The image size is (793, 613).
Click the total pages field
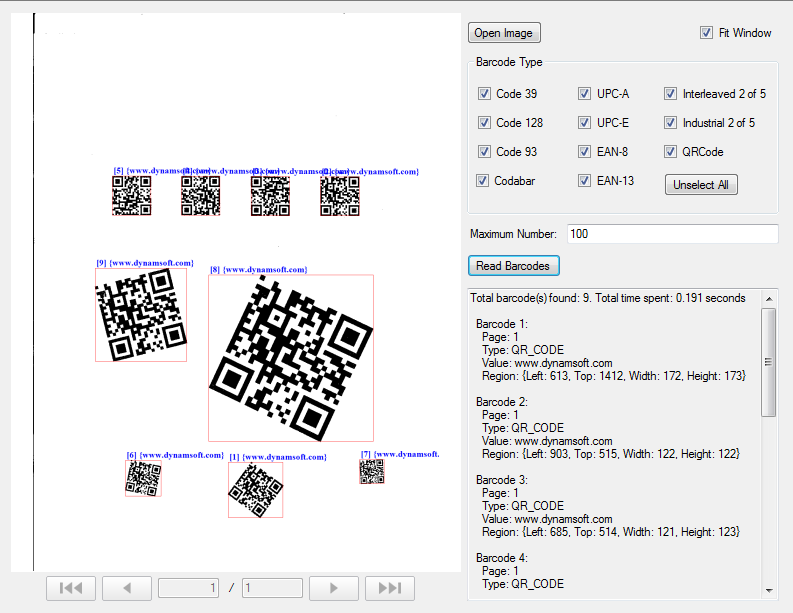(272, 588)
